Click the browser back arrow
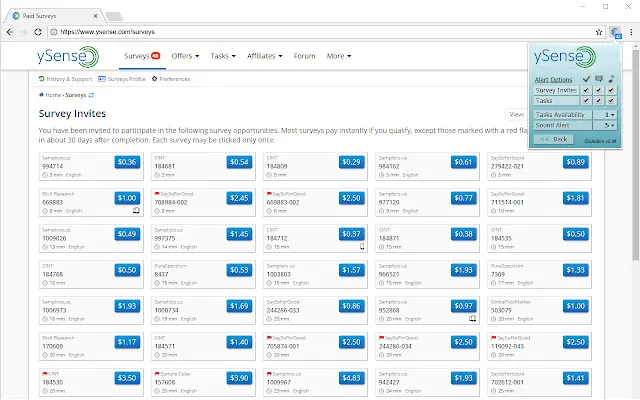640x400 pixels. (11, 32)
